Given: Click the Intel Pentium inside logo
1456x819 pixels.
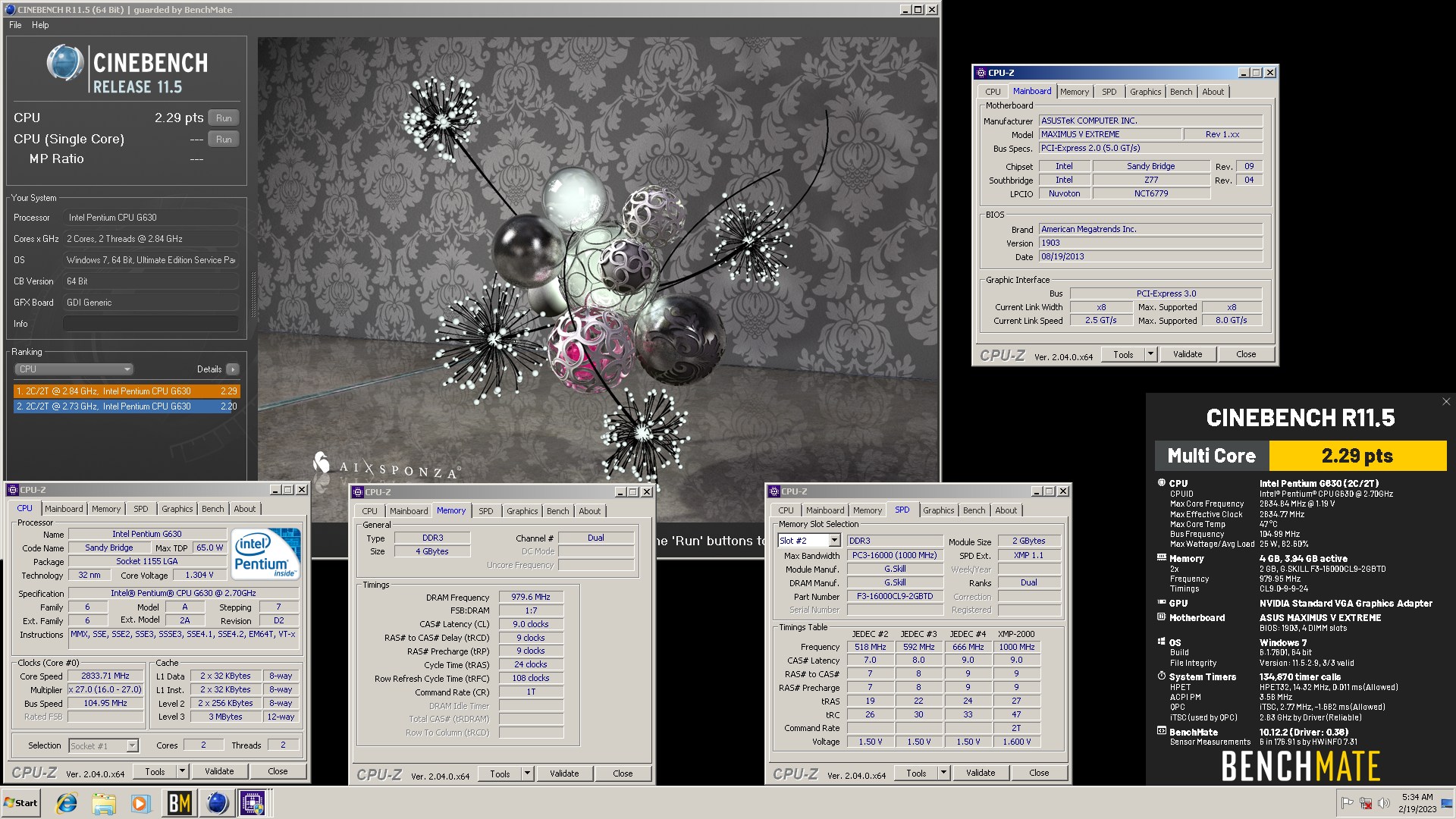Looking at the screenshot, I should [x=265, y=554].
